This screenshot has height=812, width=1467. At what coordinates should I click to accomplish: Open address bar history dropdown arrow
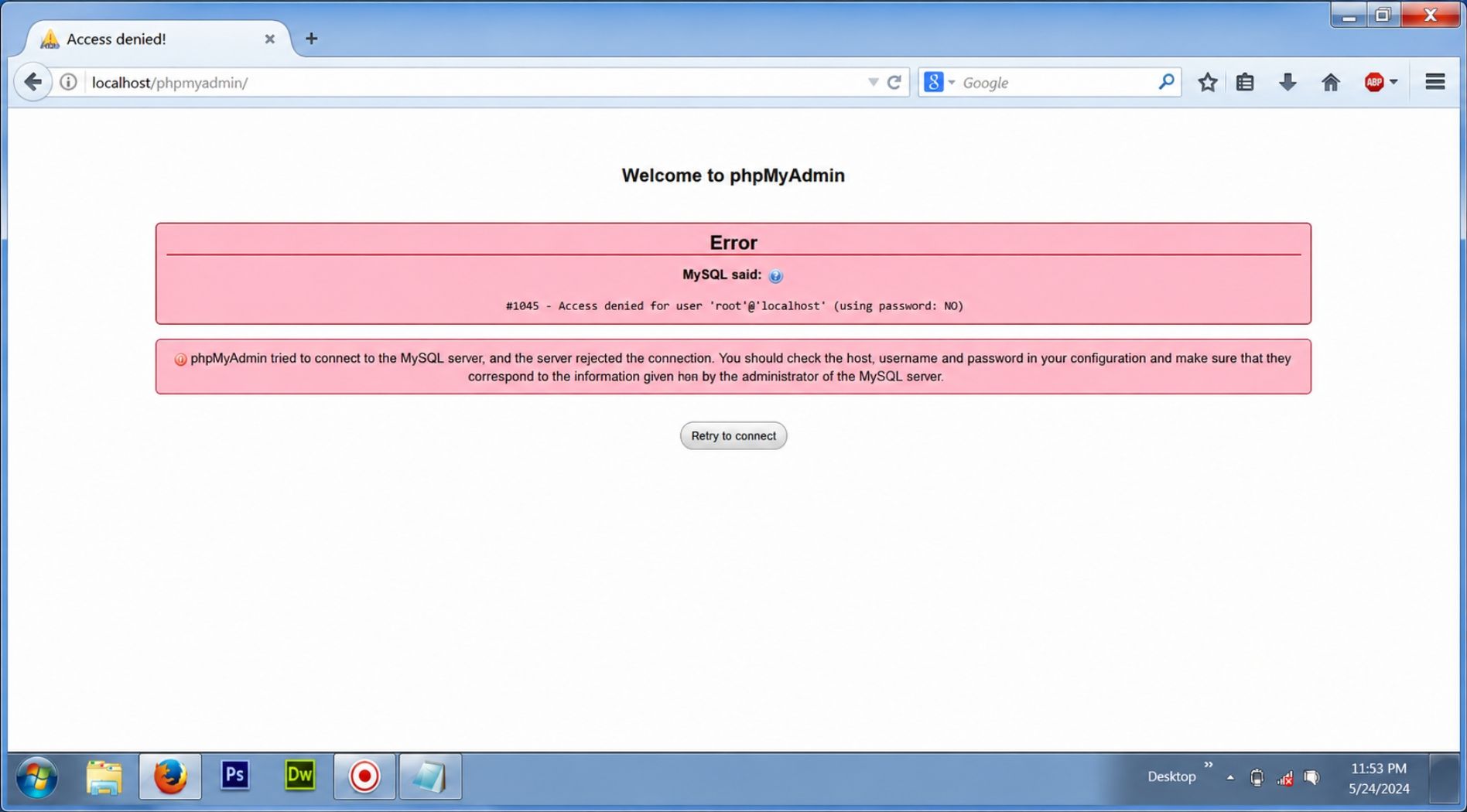[x=873, y=82]
